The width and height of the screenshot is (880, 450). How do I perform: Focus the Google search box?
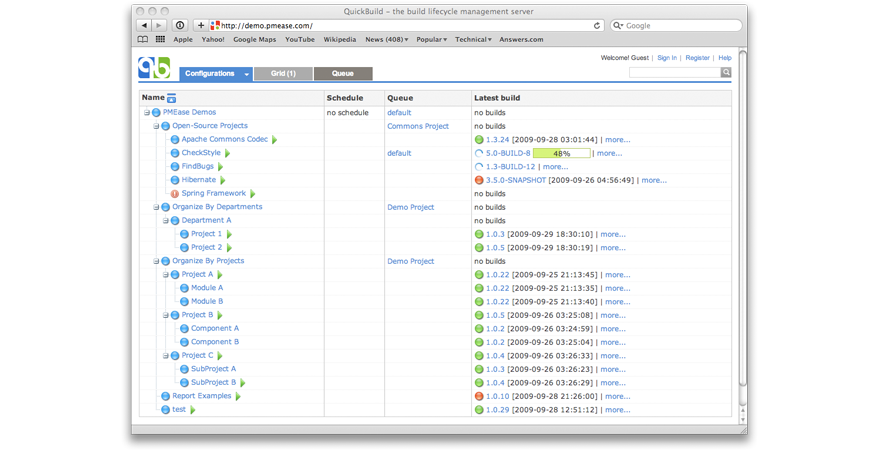point(676,25)
